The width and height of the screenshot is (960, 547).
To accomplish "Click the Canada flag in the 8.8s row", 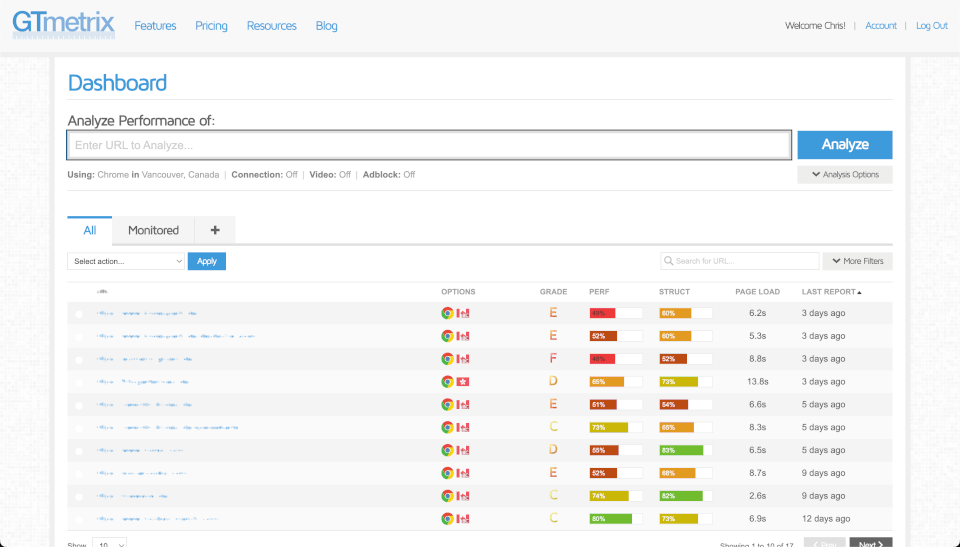I will (463, 359).
